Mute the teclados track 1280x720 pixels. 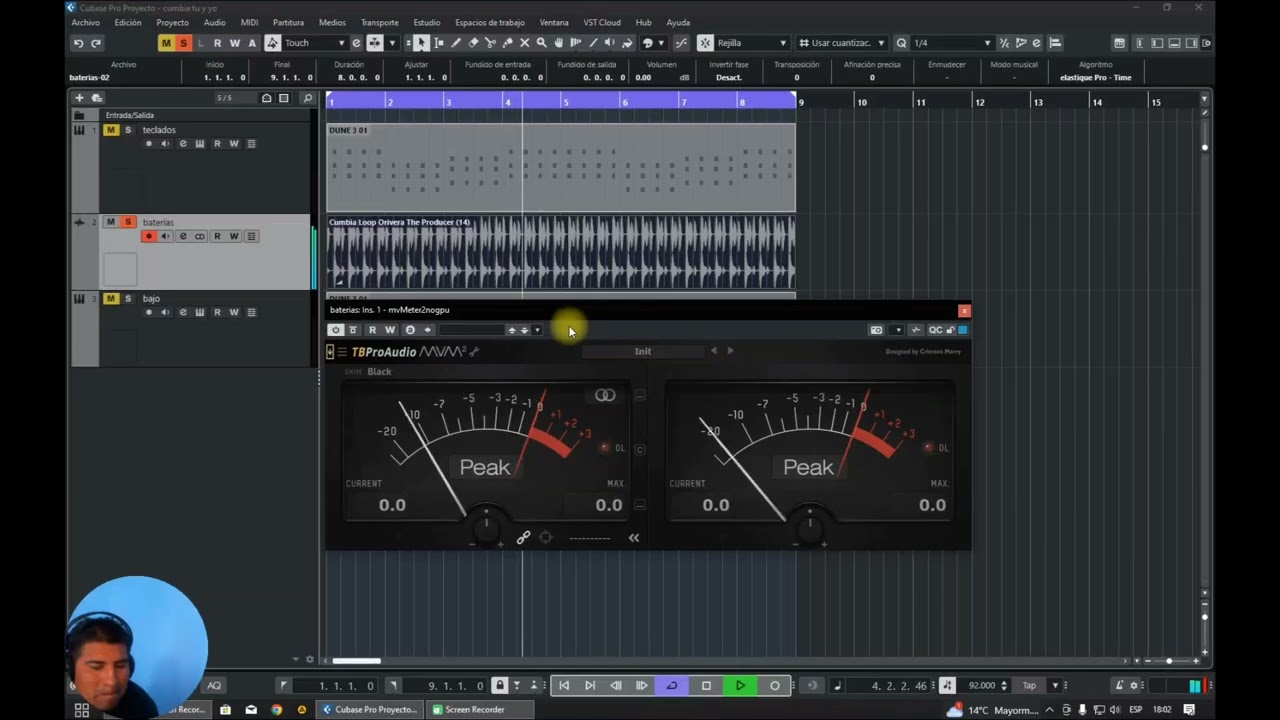(x=111, y=130)
